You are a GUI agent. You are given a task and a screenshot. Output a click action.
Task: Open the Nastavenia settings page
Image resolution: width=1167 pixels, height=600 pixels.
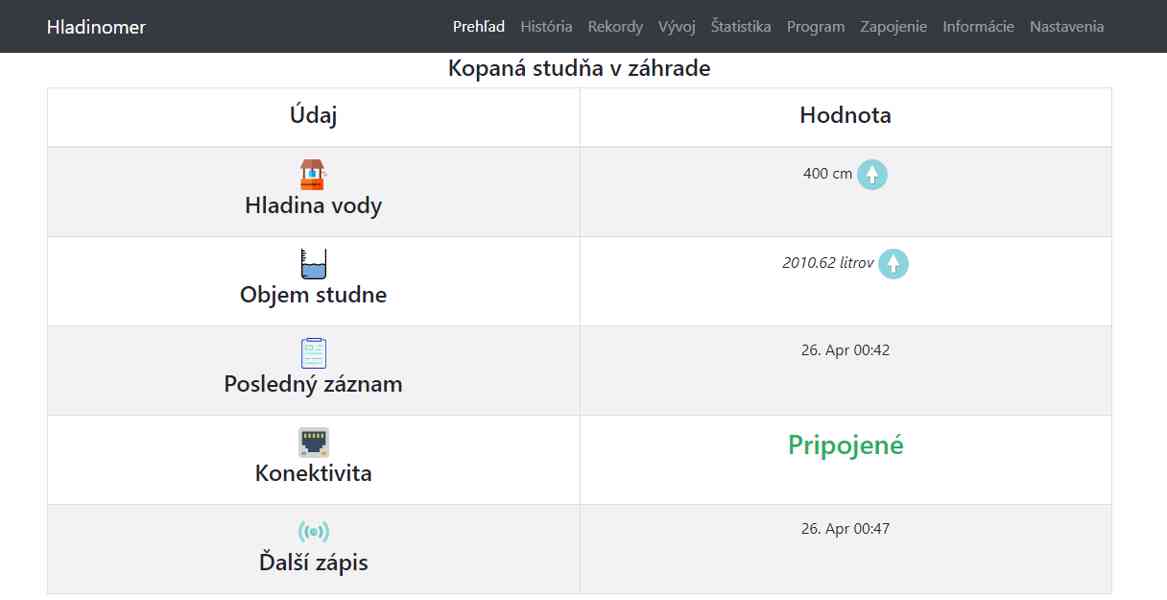click(x=1067, y=27)
